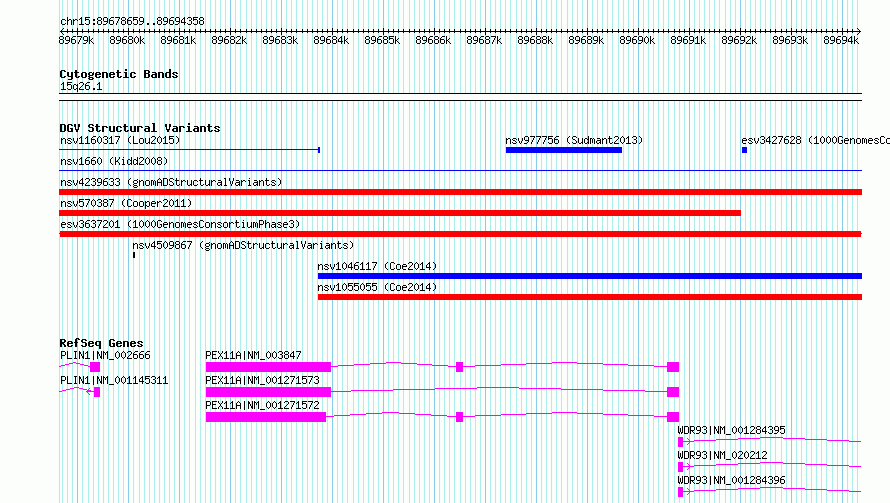Click the 15q26.1 band label

click(81, 86)
